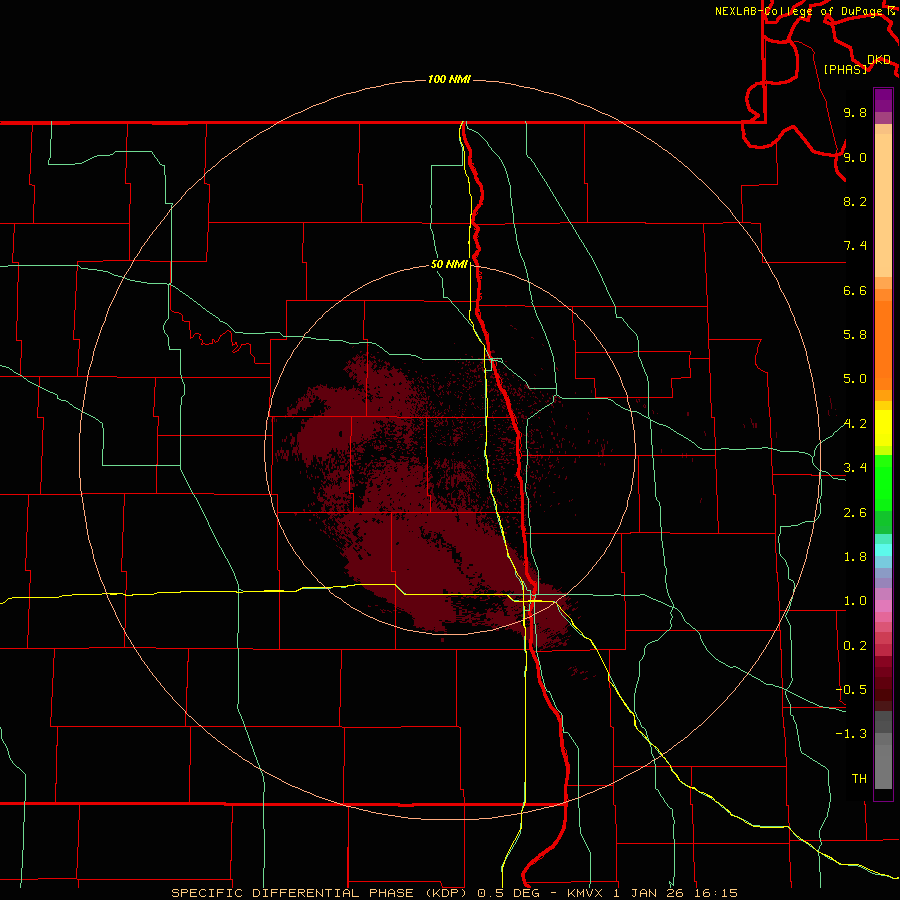Viewport: 900px width, 900px height.
Task: Click the KMVX station identifier in caption
Action: point(585,893)
